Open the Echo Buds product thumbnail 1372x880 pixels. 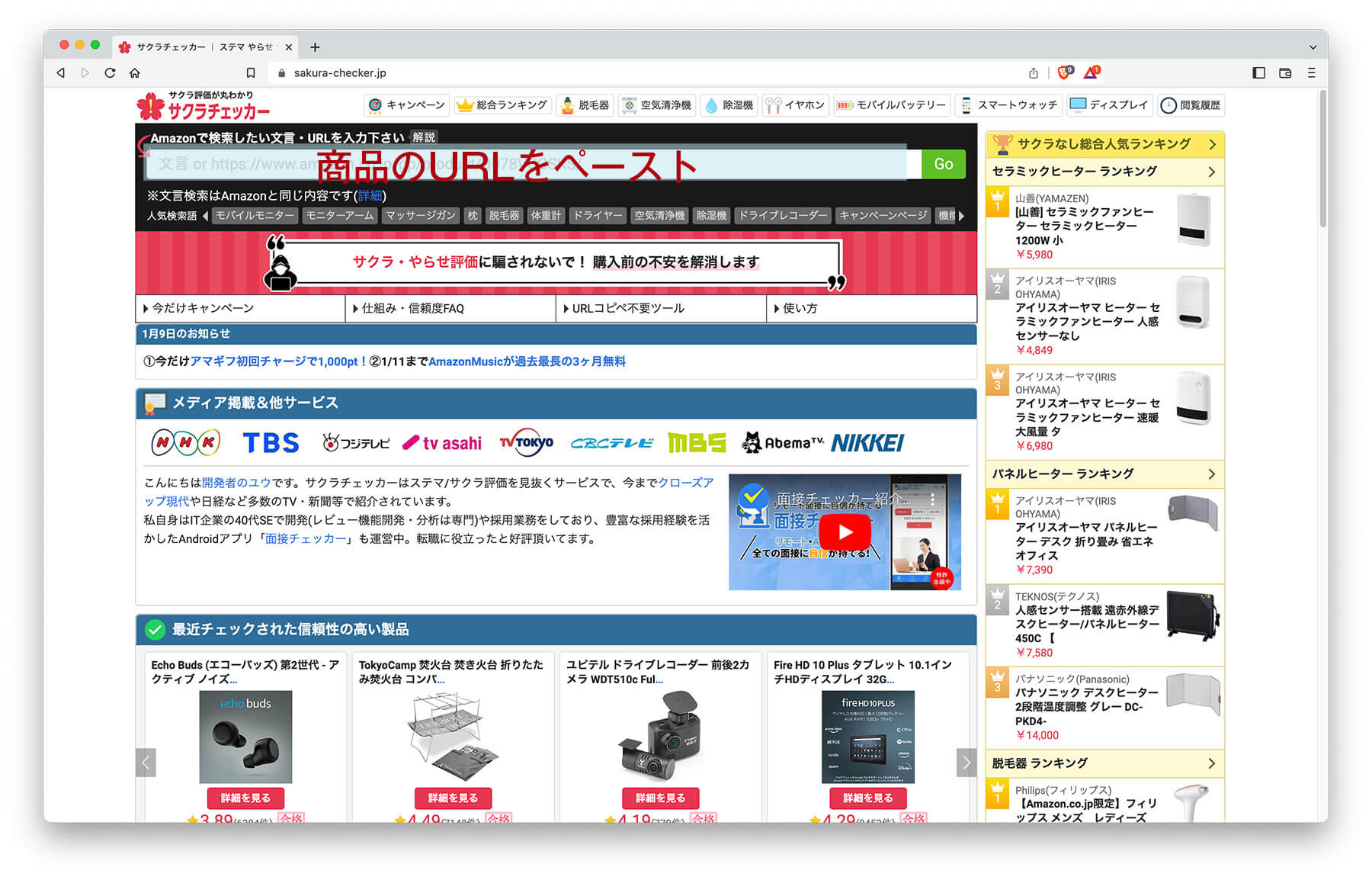245,737
